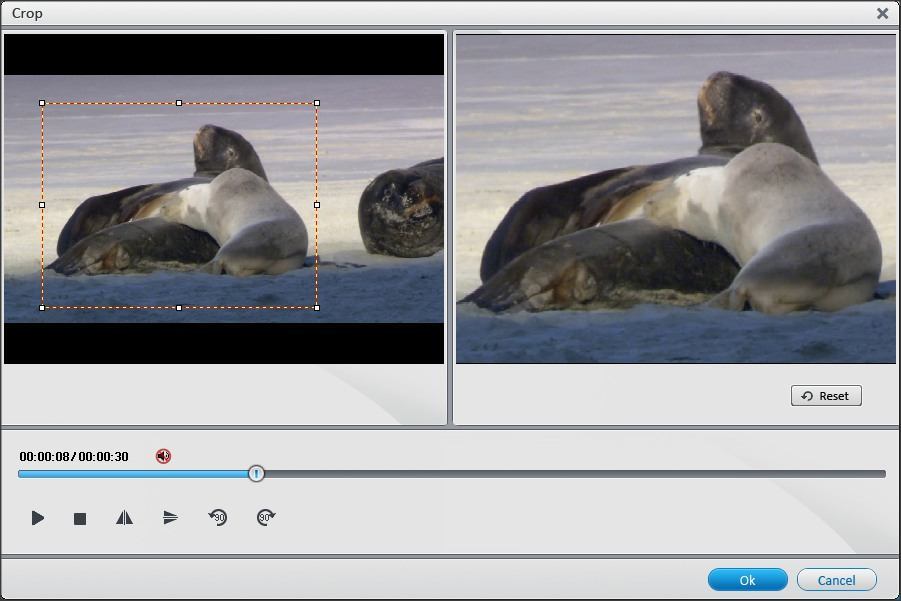Confirm the crop with Ok
The image size is (901, 601).
[x=747, y=579]
